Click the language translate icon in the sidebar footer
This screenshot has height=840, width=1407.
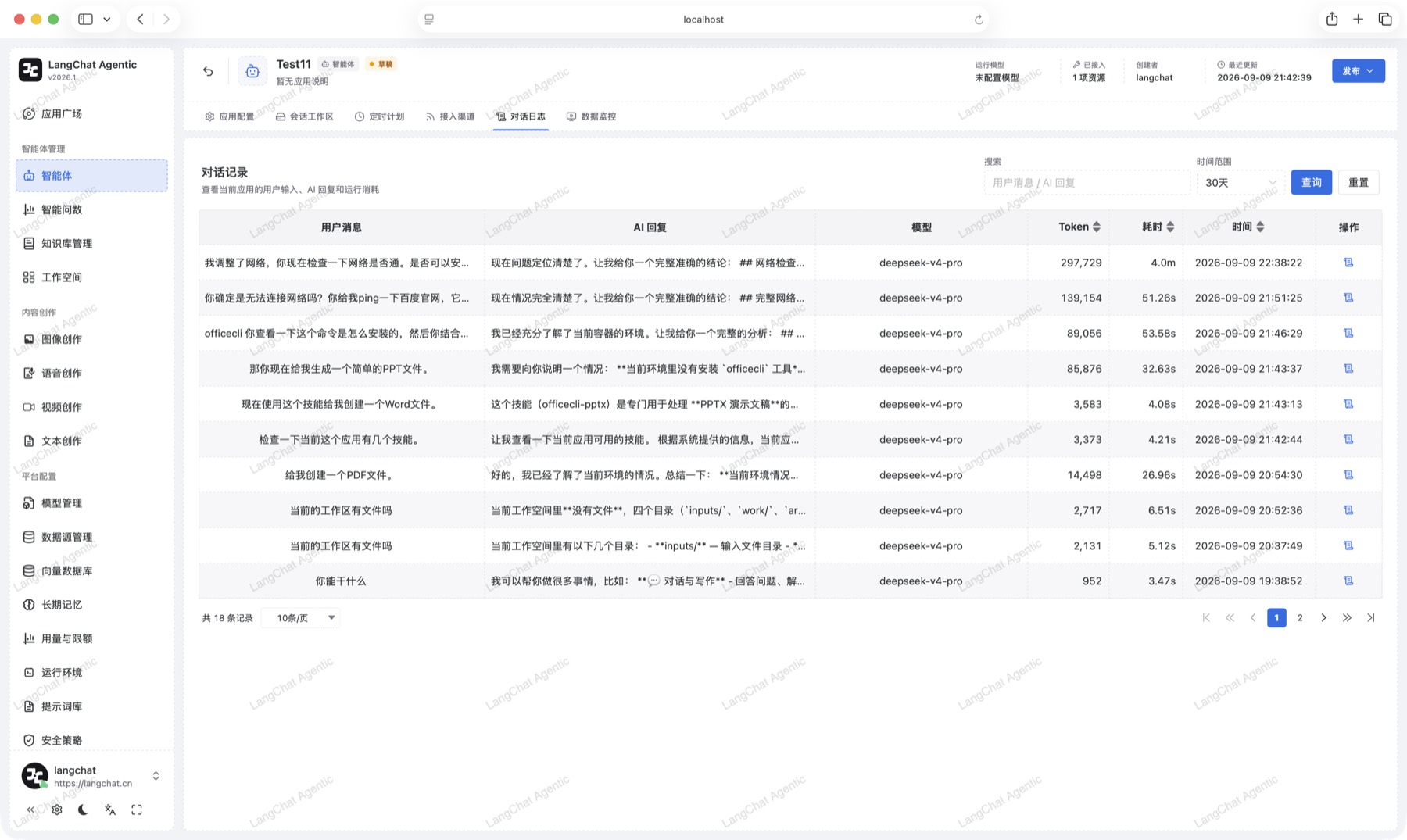tap(110, 810)
